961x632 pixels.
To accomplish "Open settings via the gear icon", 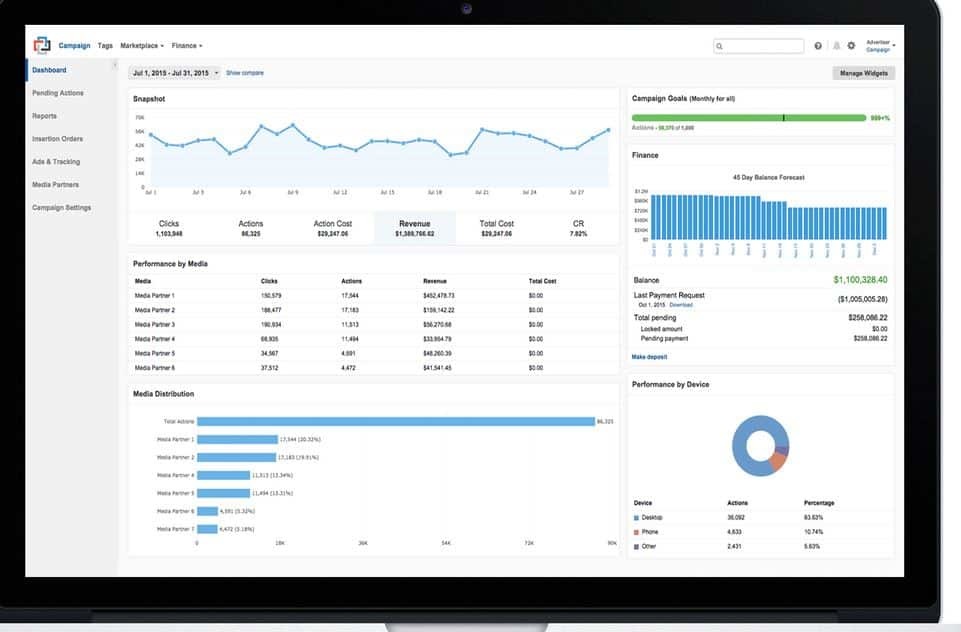I will (x=851, y=46).
